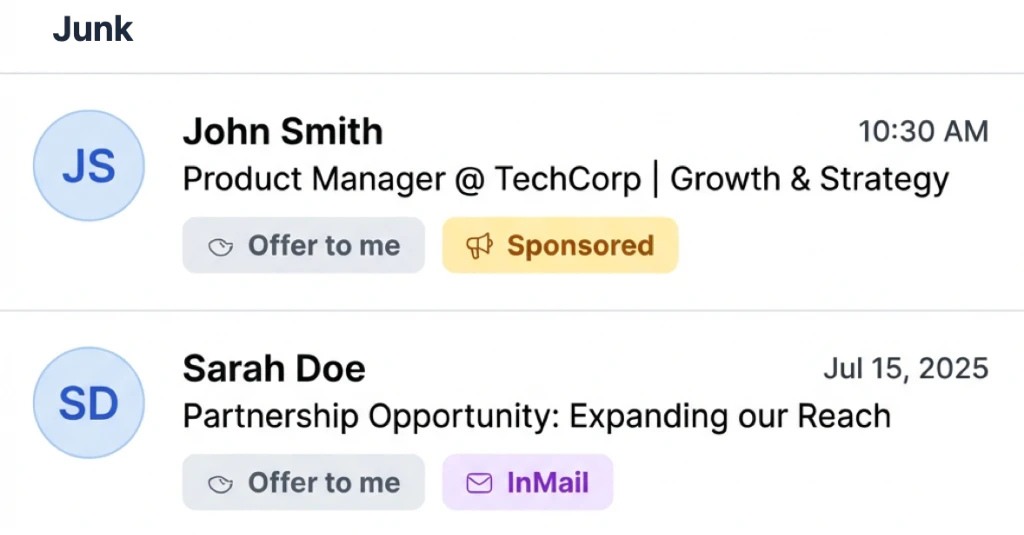1024x535 pixels.
Task: Select the Growth & Strategy text in subject
Action: [x=809, y=180]
